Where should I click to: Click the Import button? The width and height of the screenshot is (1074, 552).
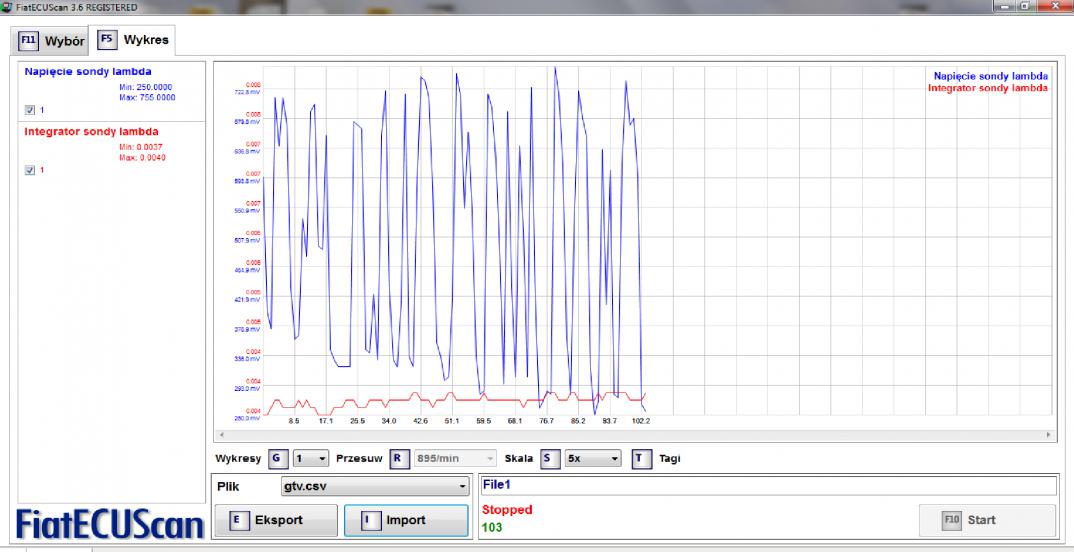click(405, 520)
